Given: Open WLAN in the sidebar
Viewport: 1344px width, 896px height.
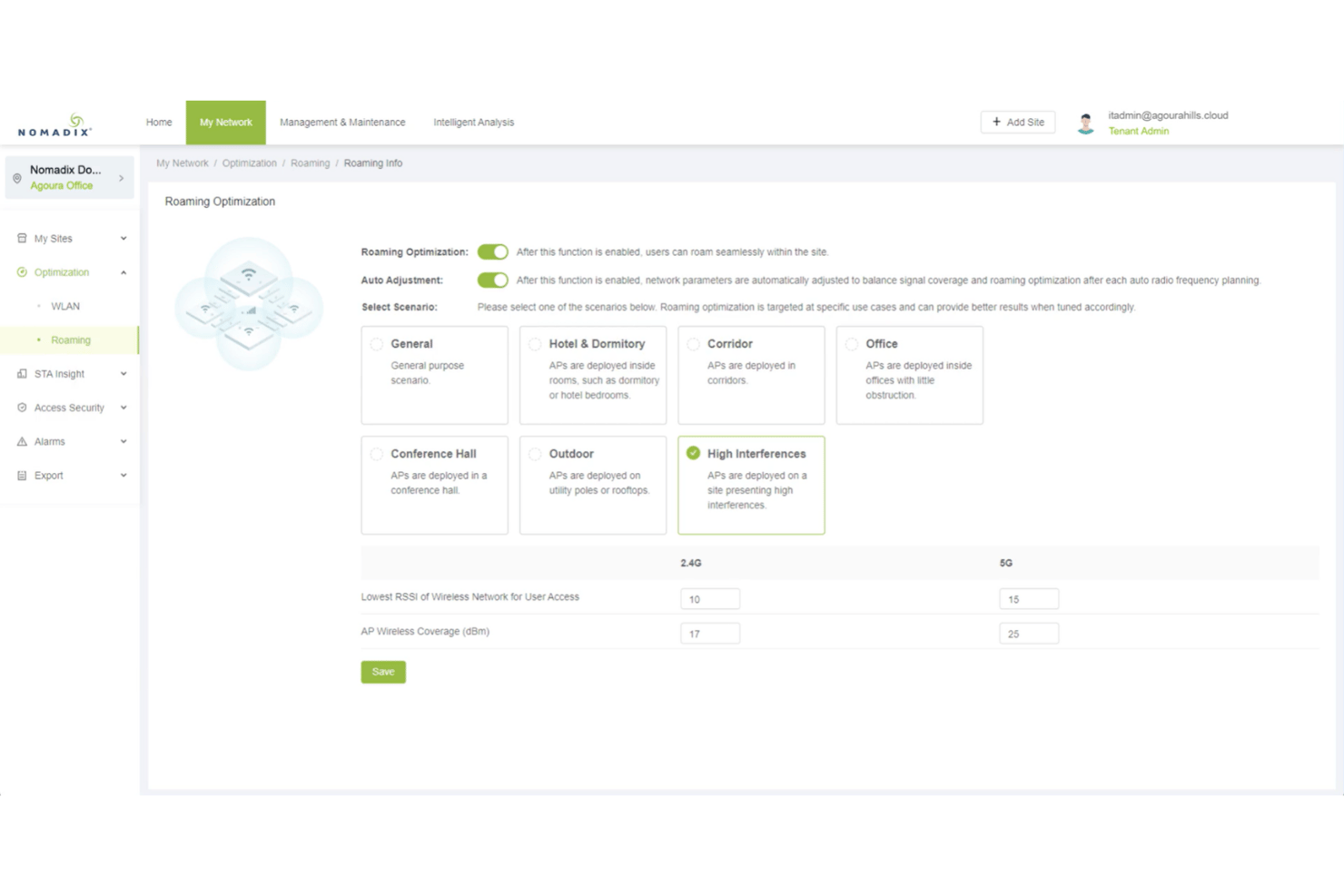Looking at the screenshot, I should coord(65,306).
